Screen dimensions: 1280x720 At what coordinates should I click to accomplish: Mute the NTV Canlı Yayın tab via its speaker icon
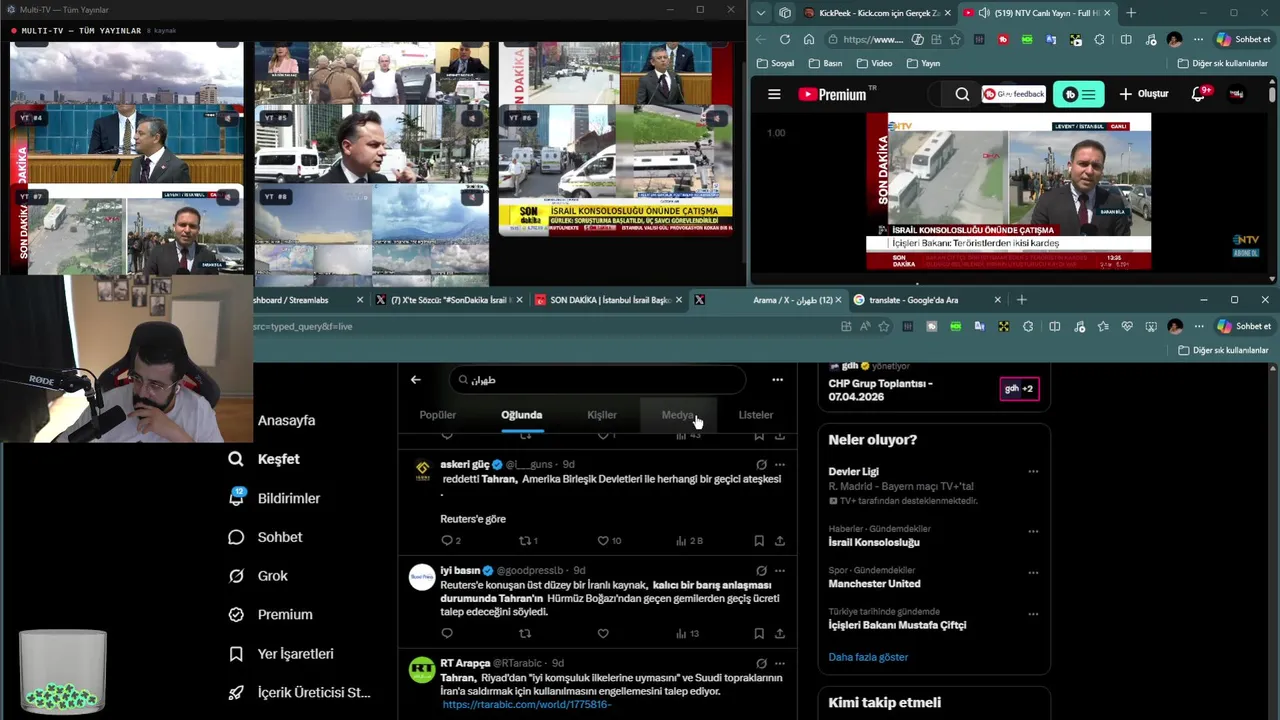tap(984, 13)
